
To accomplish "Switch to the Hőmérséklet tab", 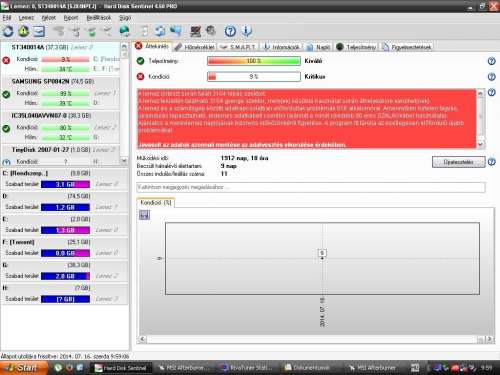I will pos(195,47).
